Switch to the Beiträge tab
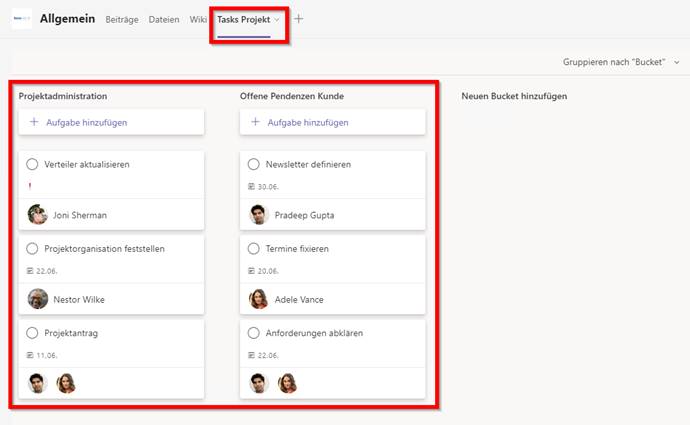This screenshot has width=690, height=425. pos(122,19)
